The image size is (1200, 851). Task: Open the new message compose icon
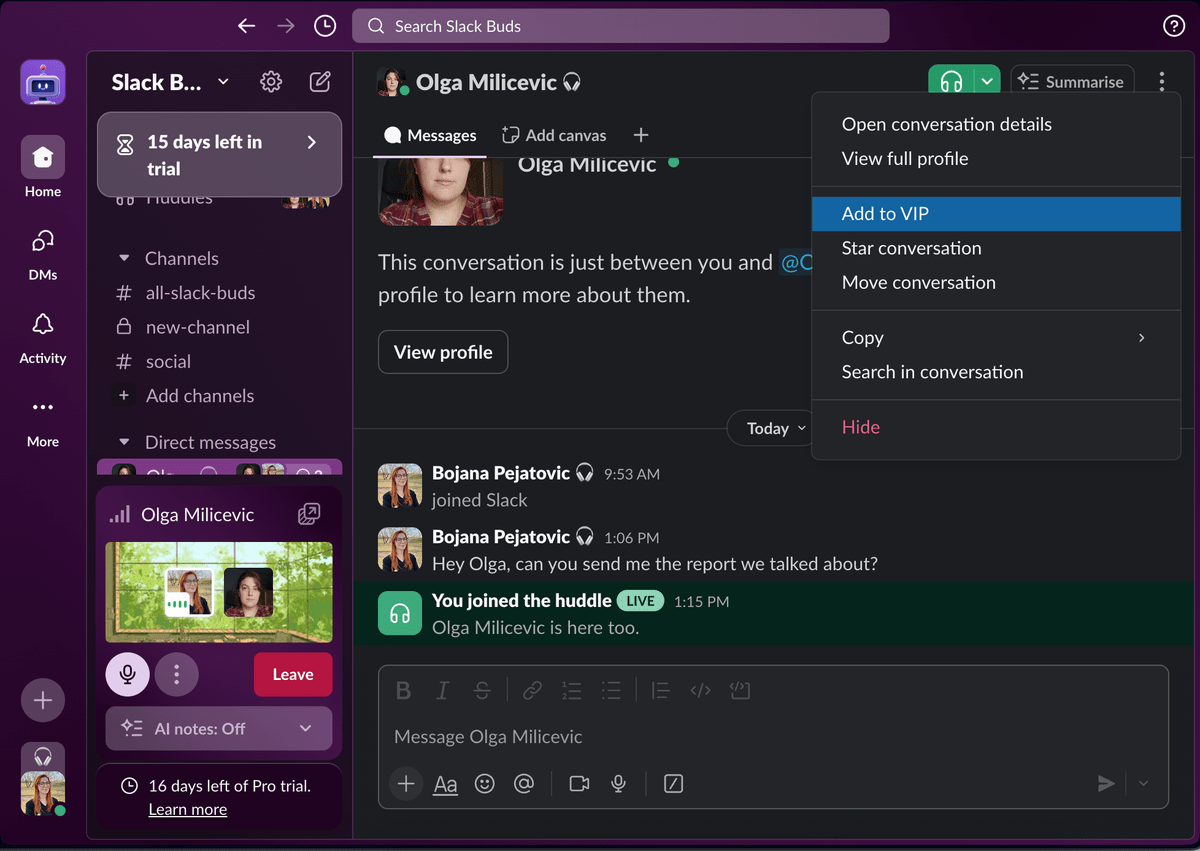pyautogui.click(x=320, y=82)
